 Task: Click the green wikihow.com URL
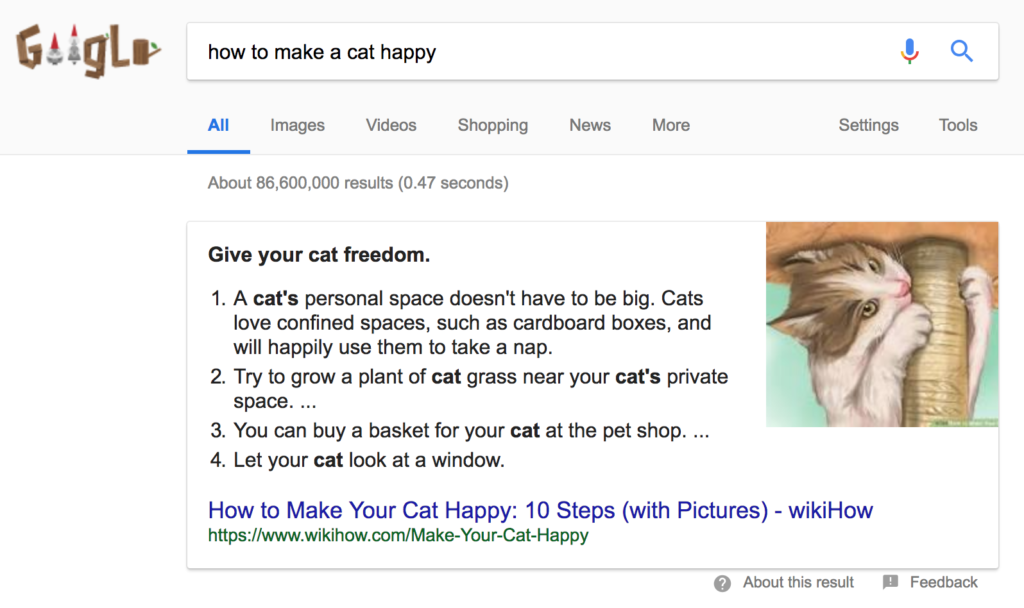398,535
